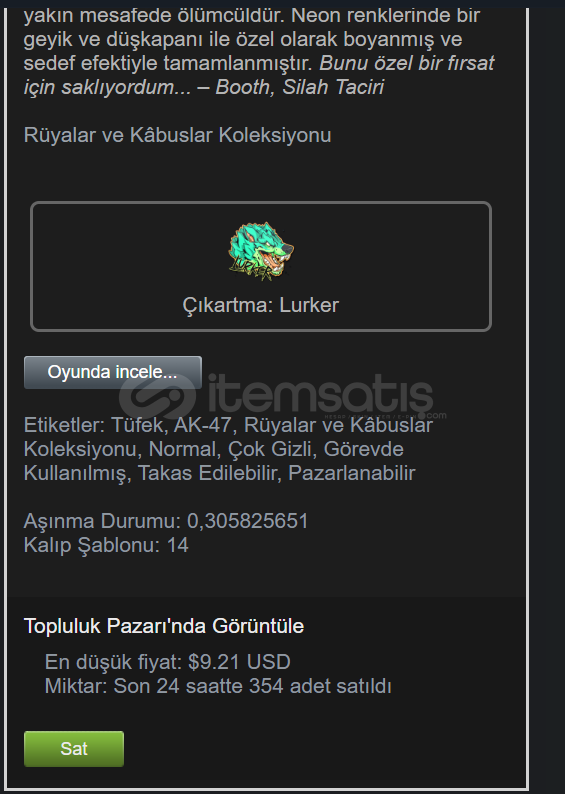Open "Topluluk Pazarı'nda Görüntüle" link

pyautogui.click(x=164, y=626)
